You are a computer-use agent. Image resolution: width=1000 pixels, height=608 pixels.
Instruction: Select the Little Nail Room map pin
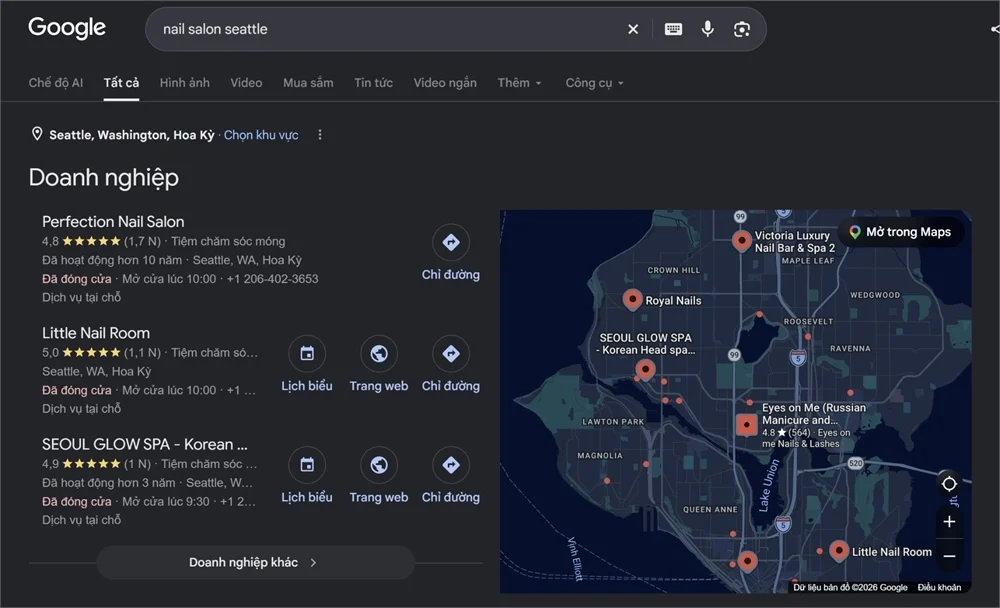coord(839,551)
